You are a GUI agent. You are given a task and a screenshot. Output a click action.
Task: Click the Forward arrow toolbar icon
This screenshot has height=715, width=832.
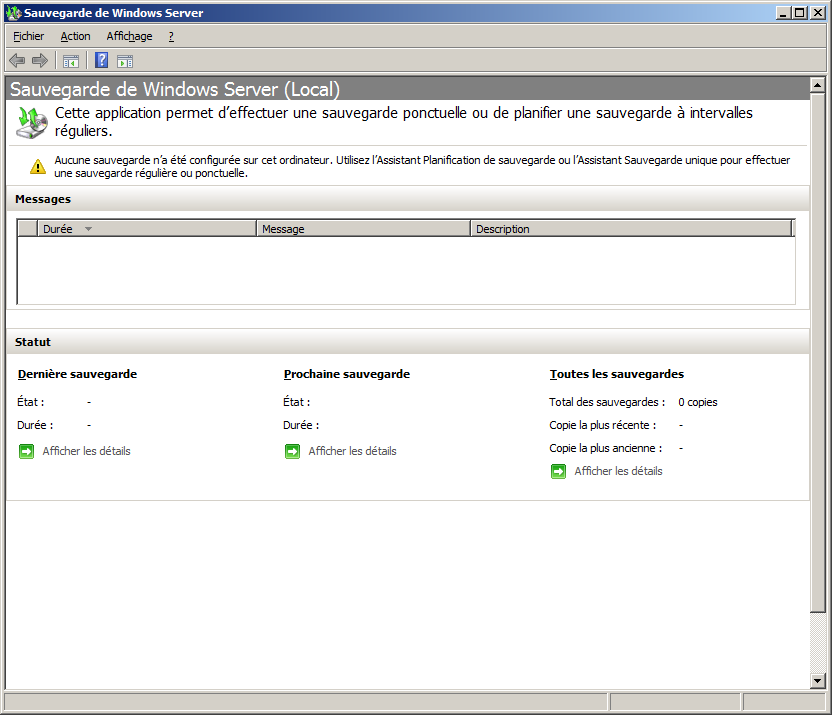coord(40,61)
